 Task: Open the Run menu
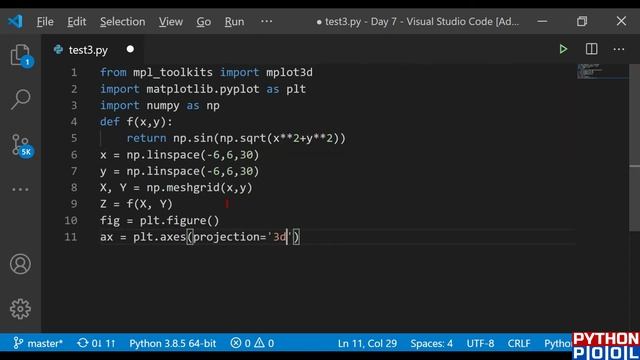[x=234, y=22]
